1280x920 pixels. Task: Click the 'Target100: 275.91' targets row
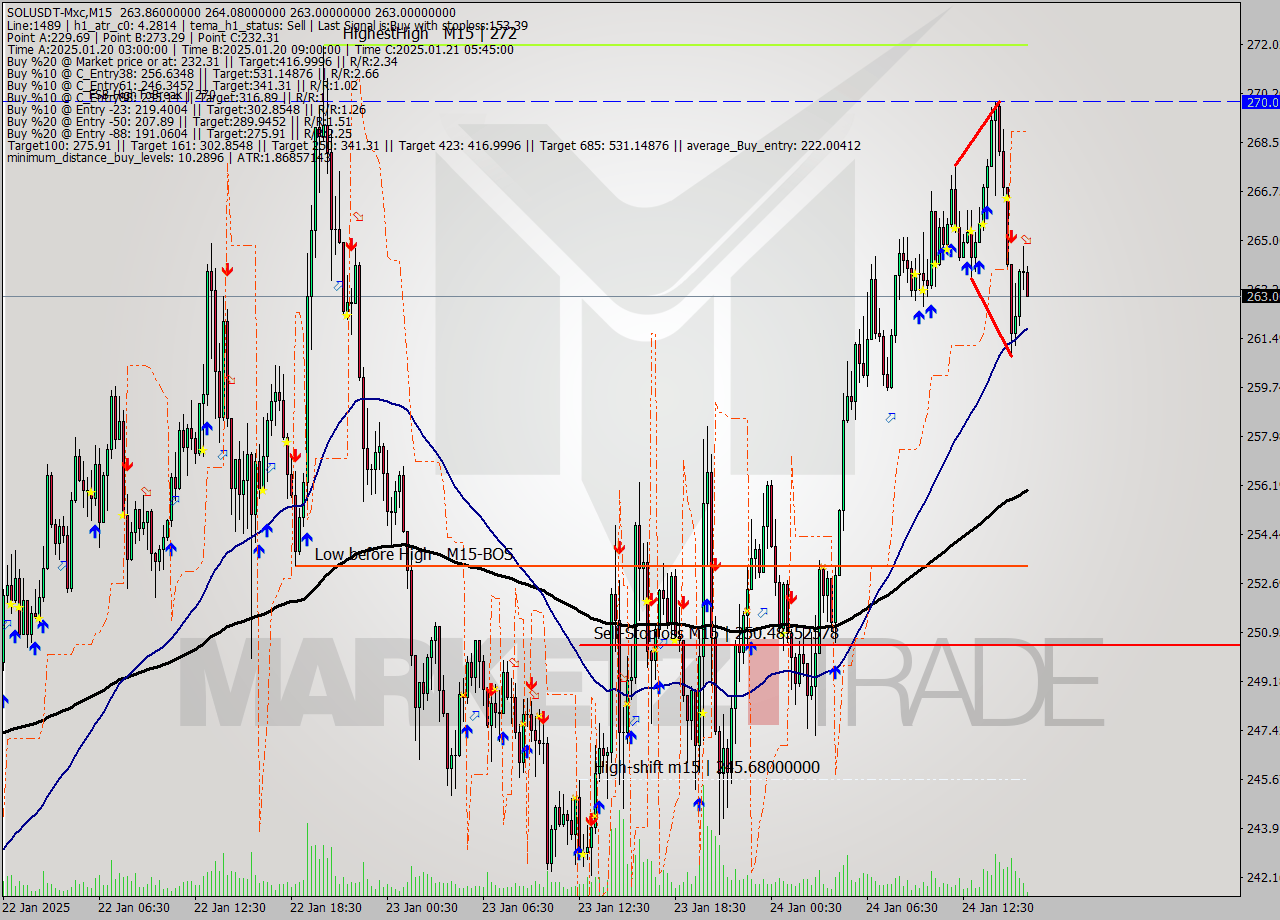coord(433,145)
